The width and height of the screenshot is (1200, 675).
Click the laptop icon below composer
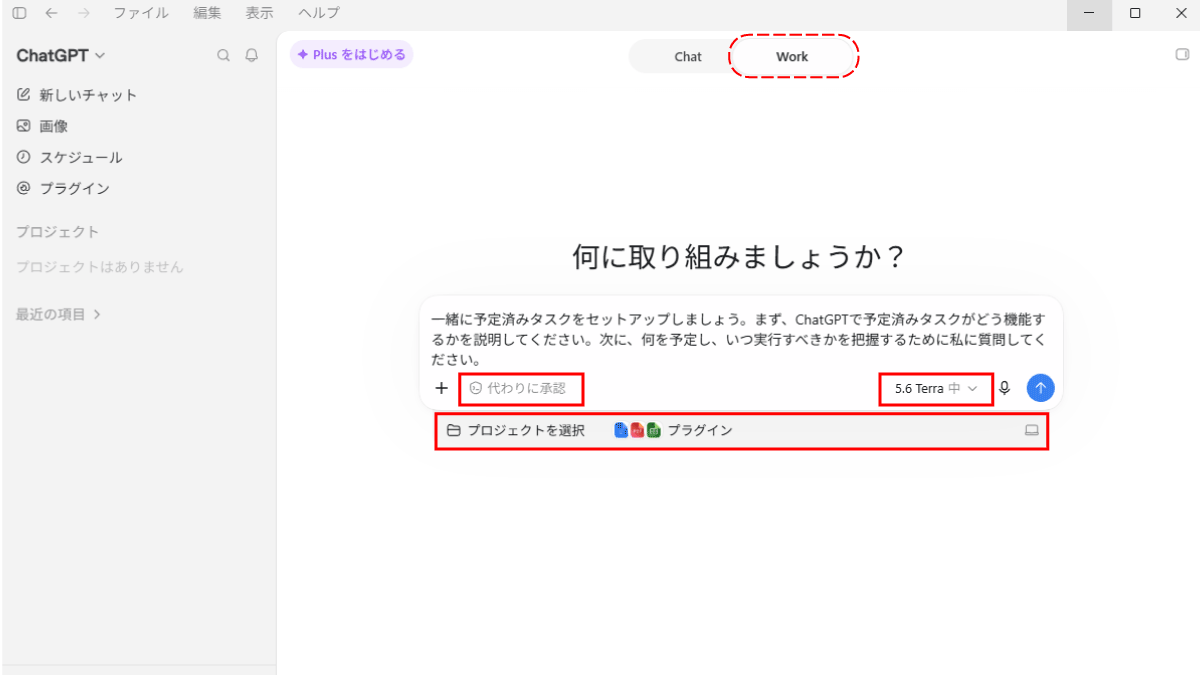(1032, 430)
